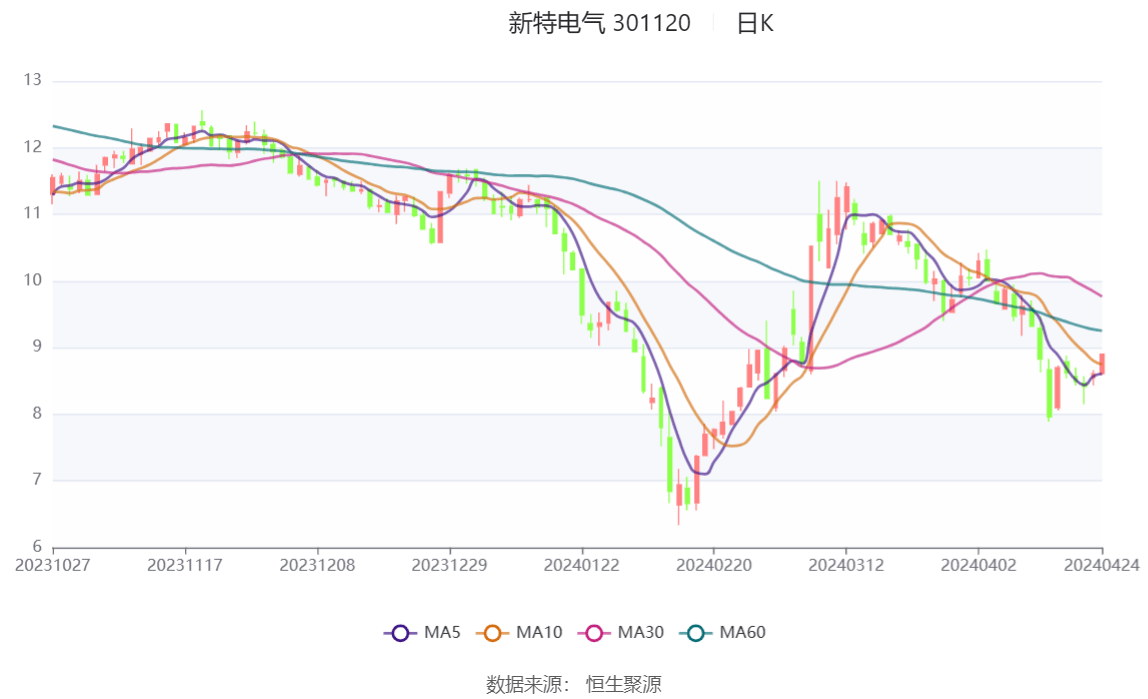This screenshot has height=699, width=1148.
Task: Pick the 20240122 date on the x-axis
Action: pyautogui.click(x=582, y=565)
